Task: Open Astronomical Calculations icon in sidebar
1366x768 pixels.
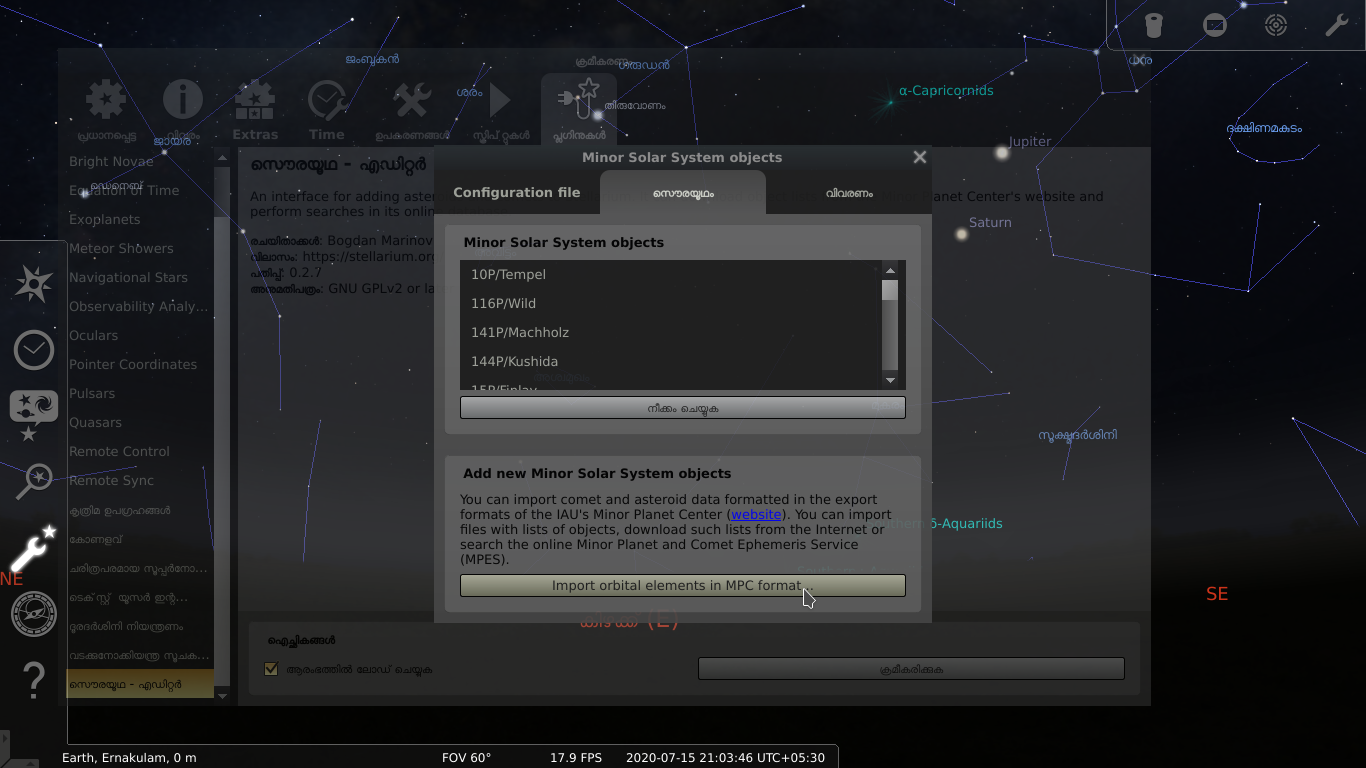Action: pos(34,613)
